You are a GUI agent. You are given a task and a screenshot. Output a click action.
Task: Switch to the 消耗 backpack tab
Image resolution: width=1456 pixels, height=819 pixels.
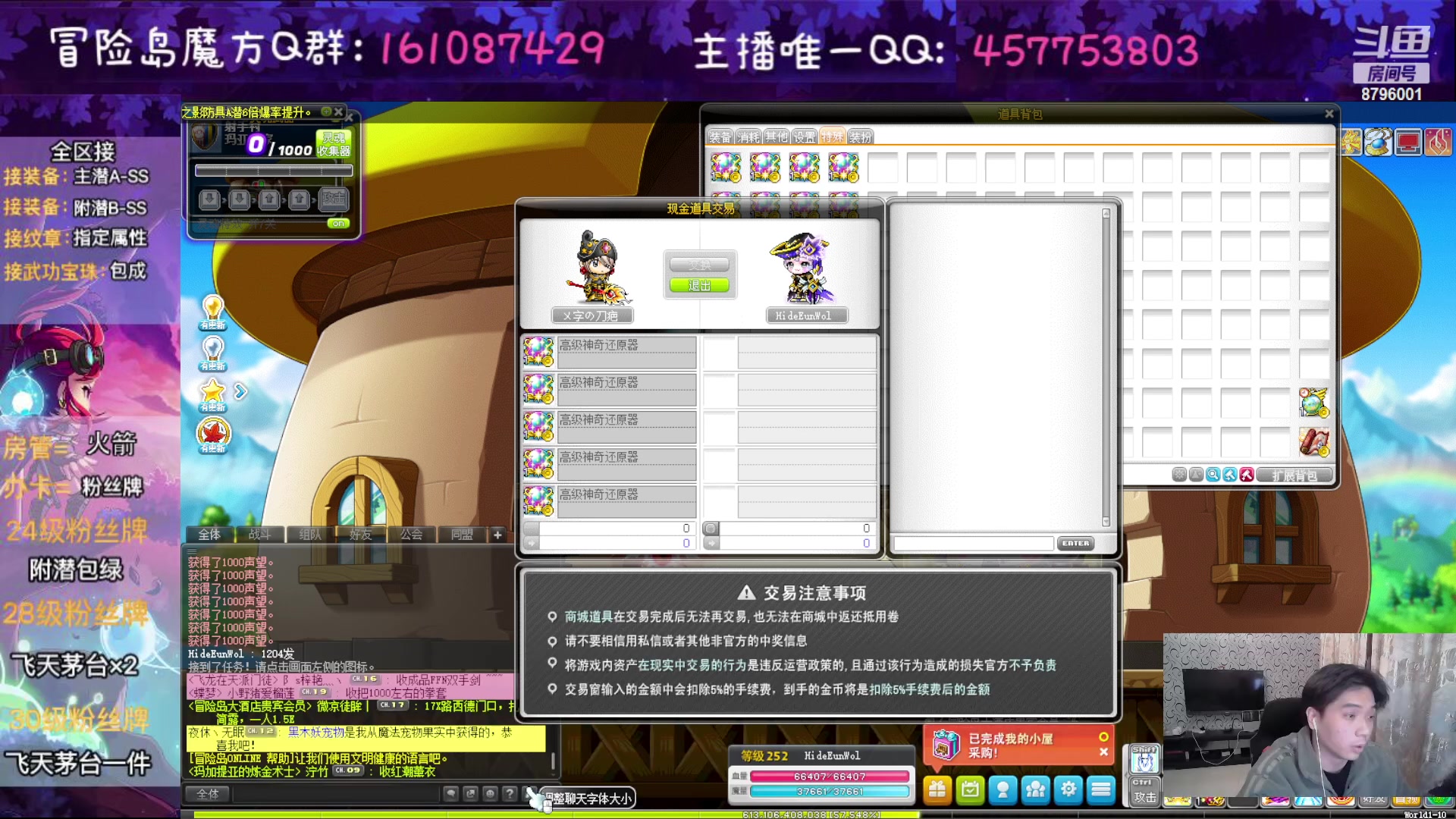(748, 136)
